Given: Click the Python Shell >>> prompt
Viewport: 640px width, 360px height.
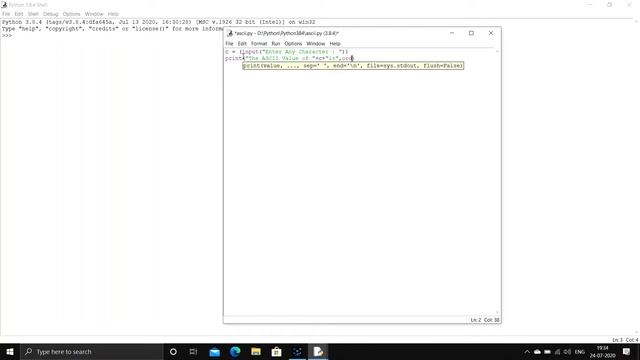Looking at the screenshot, I should [7, 36].
